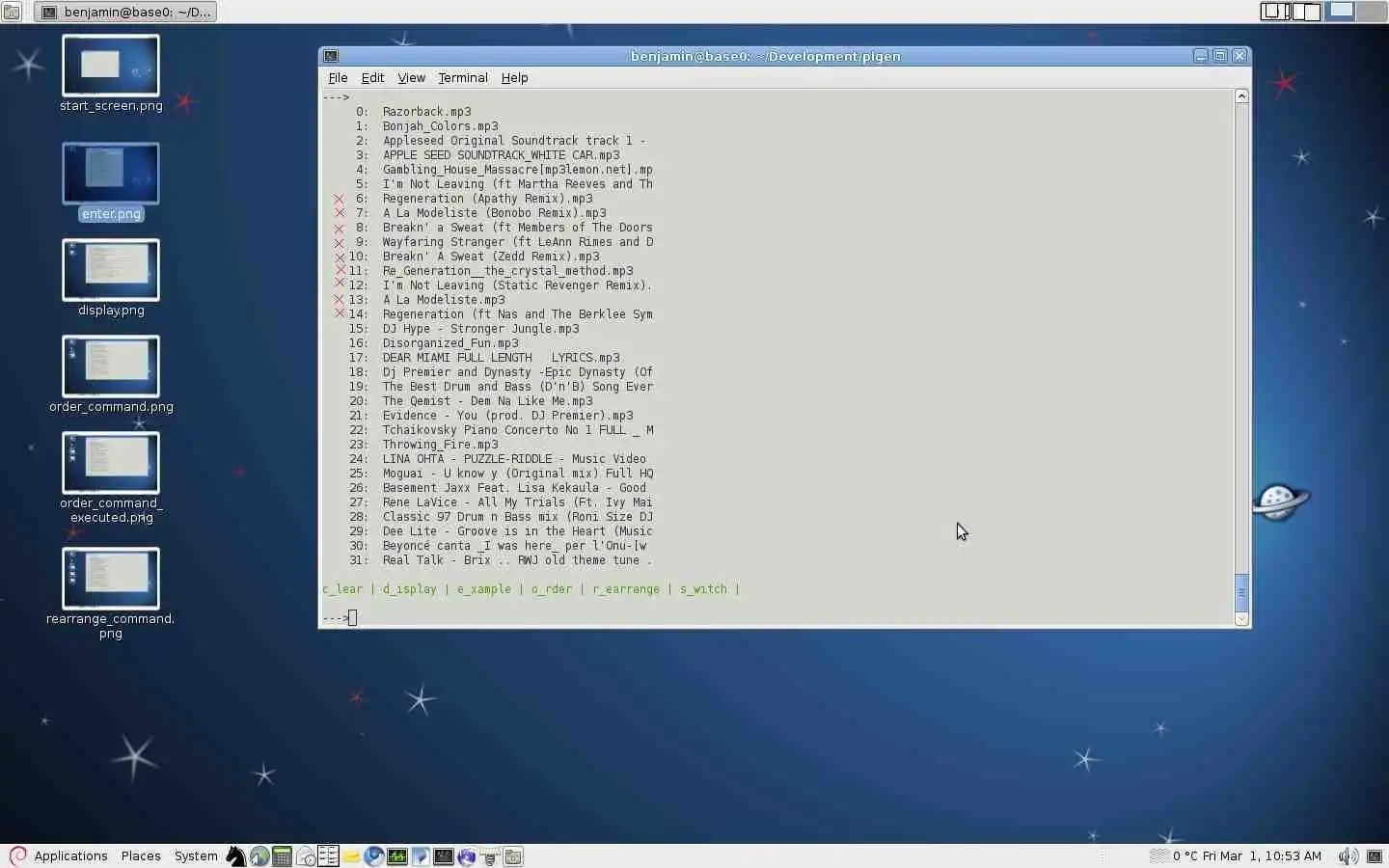The width and height of the screenshot is (1389, 868).
Task: Click 'Breakn' A Sweat (Zedd Remix).mp3' line
Action: (x=491, y=257)
